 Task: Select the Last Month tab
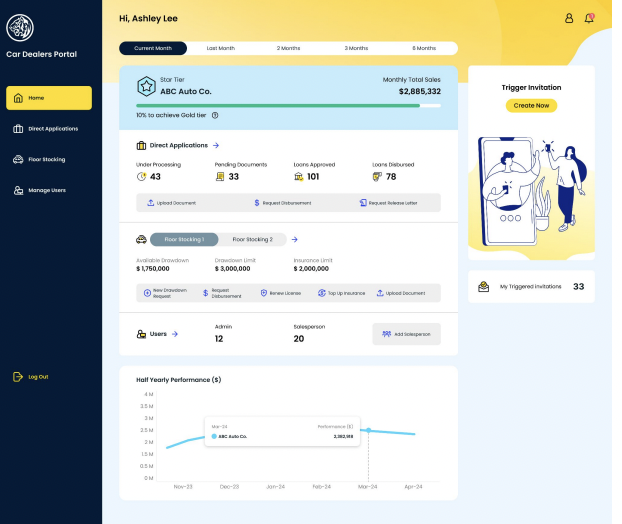[221, 48]
